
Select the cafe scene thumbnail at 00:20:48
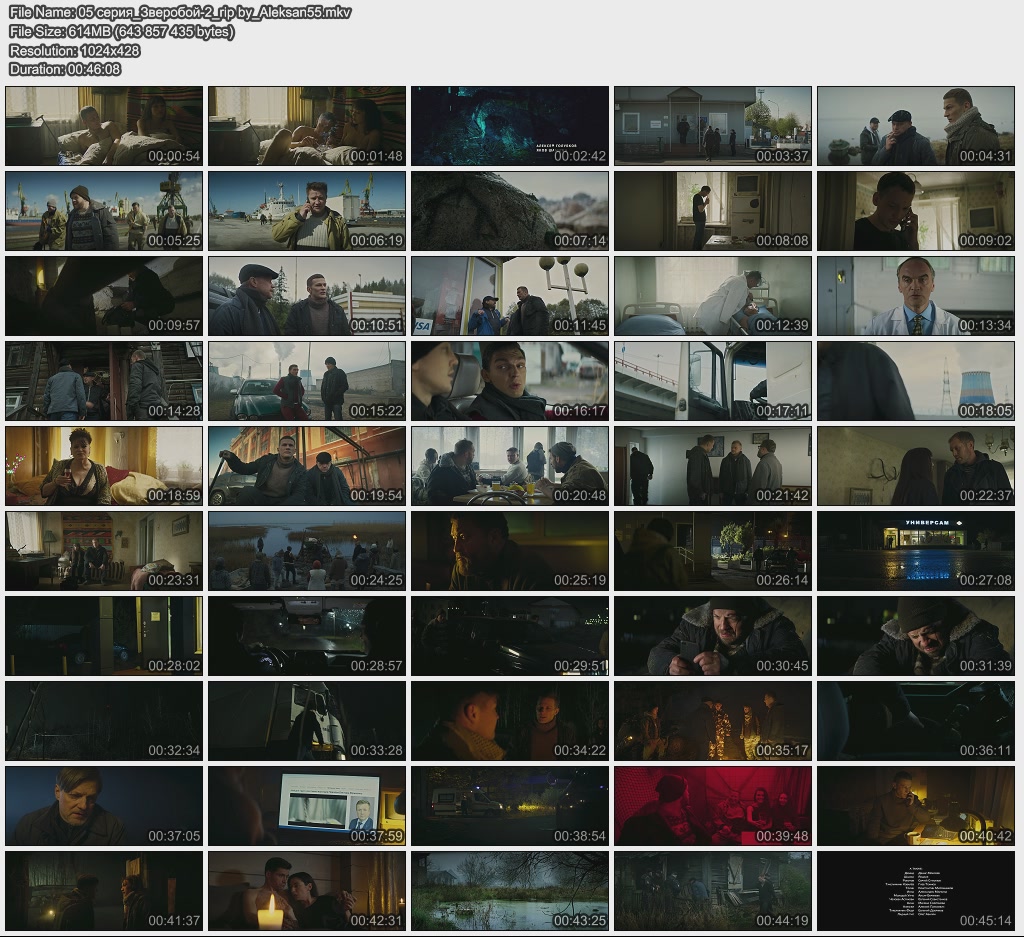click(x=509, y=466)
